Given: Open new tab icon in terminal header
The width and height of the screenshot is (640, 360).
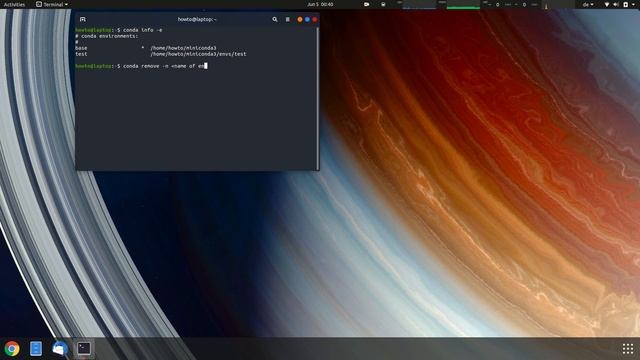Looking at the screenshot, I should pos(82,19).
